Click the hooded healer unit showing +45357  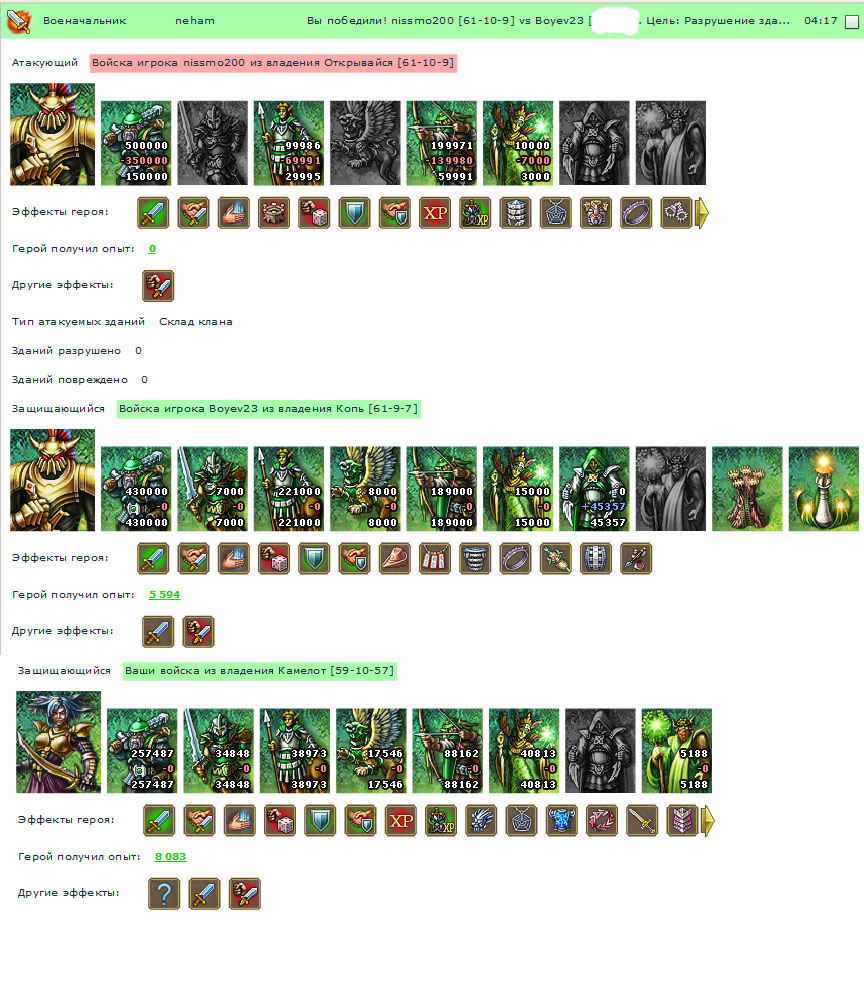pyautogui.click(x=595, y=489)
